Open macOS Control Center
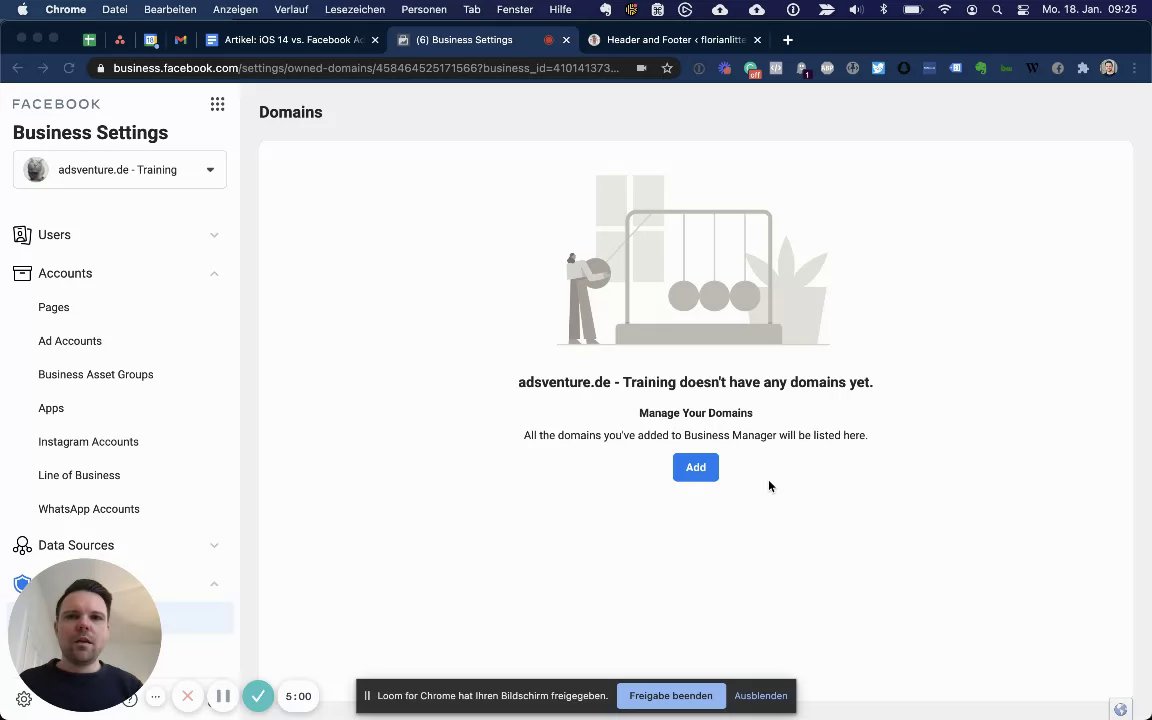Screen dimensions: 1152x720 (1023, 10)
